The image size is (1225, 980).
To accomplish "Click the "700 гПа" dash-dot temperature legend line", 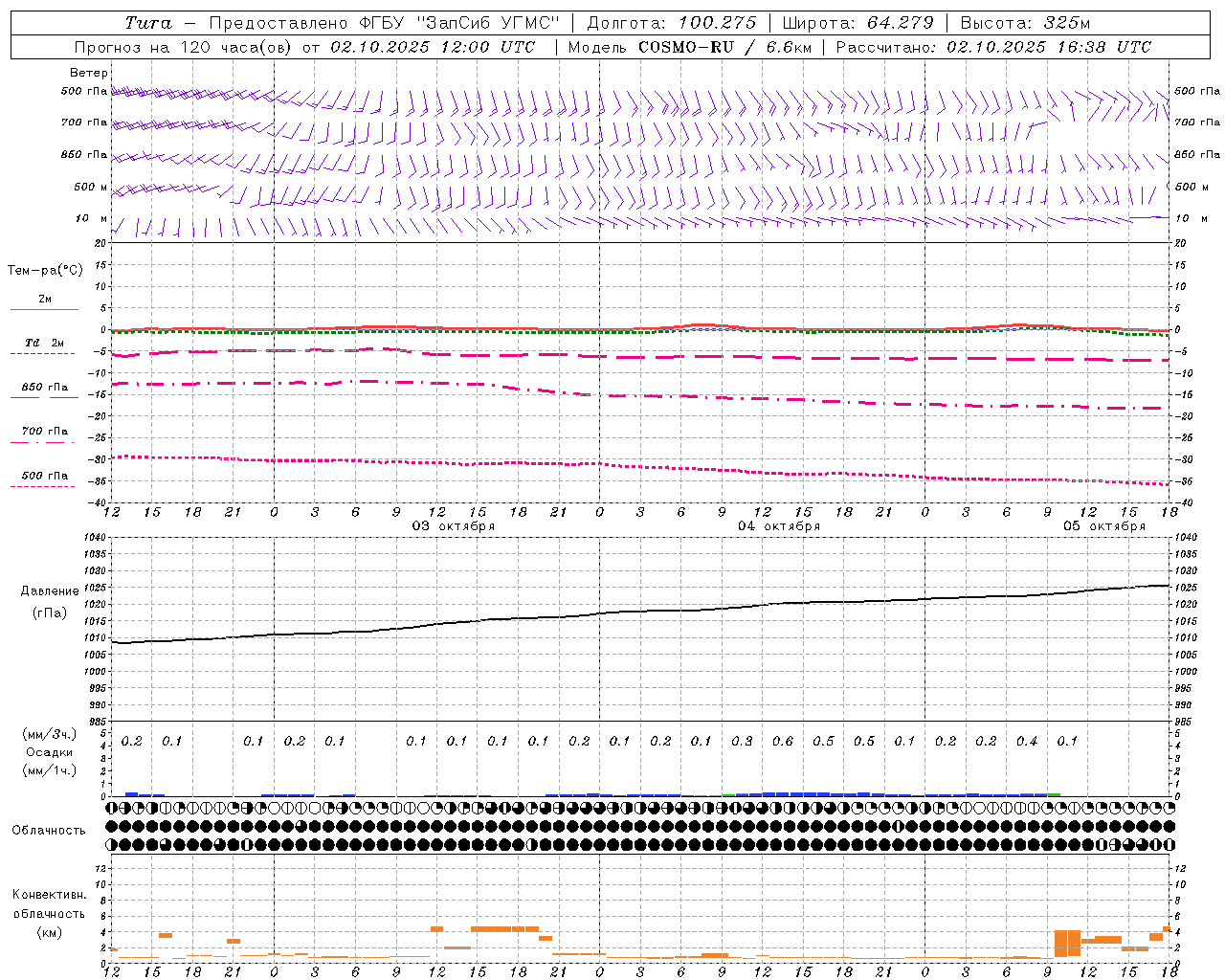I will click(x=44, y=442).
